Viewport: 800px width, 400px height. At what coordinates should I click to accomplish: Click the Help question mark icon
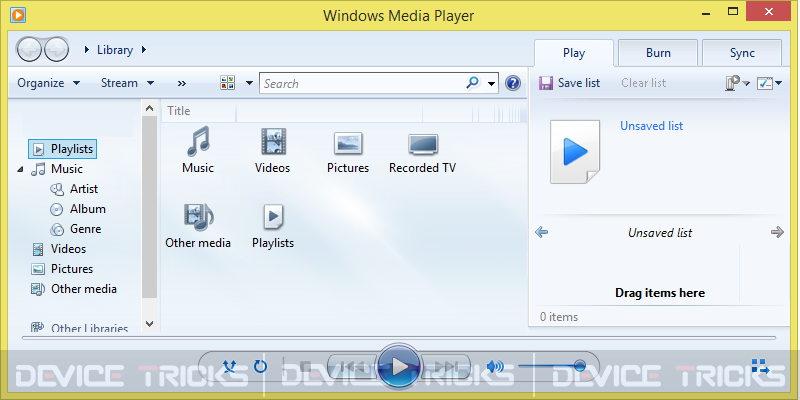513,83
